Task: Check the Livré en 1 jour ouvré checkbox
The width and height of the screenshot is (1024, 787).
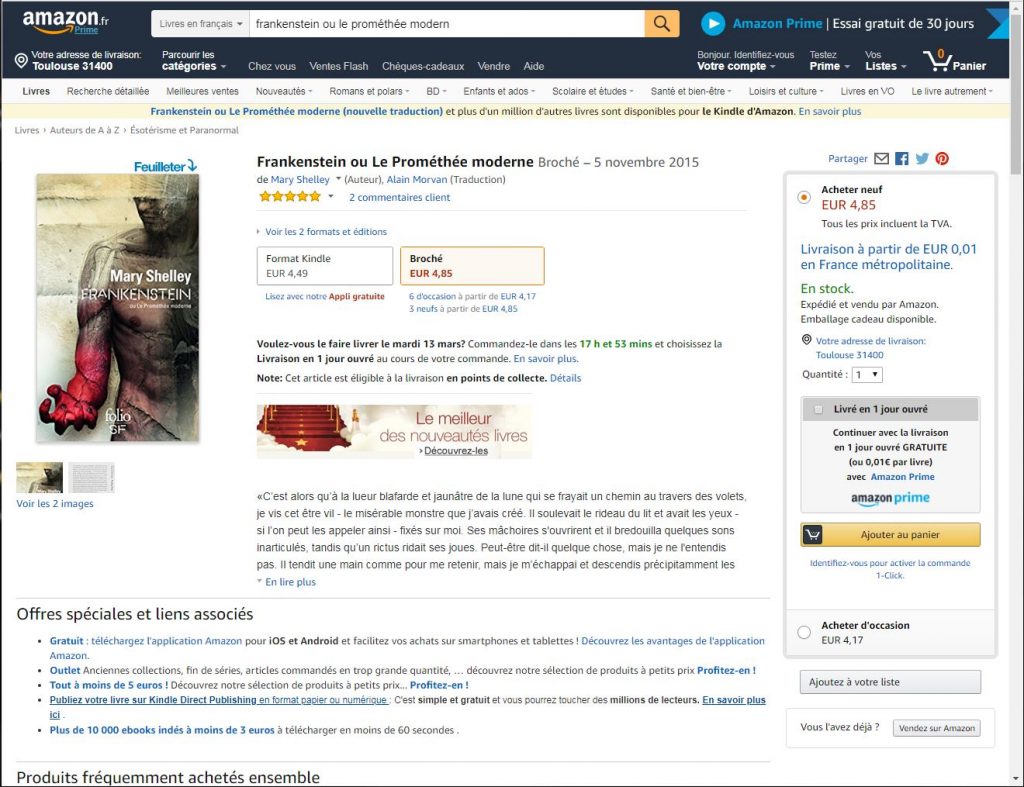Action: coord(818,410)
